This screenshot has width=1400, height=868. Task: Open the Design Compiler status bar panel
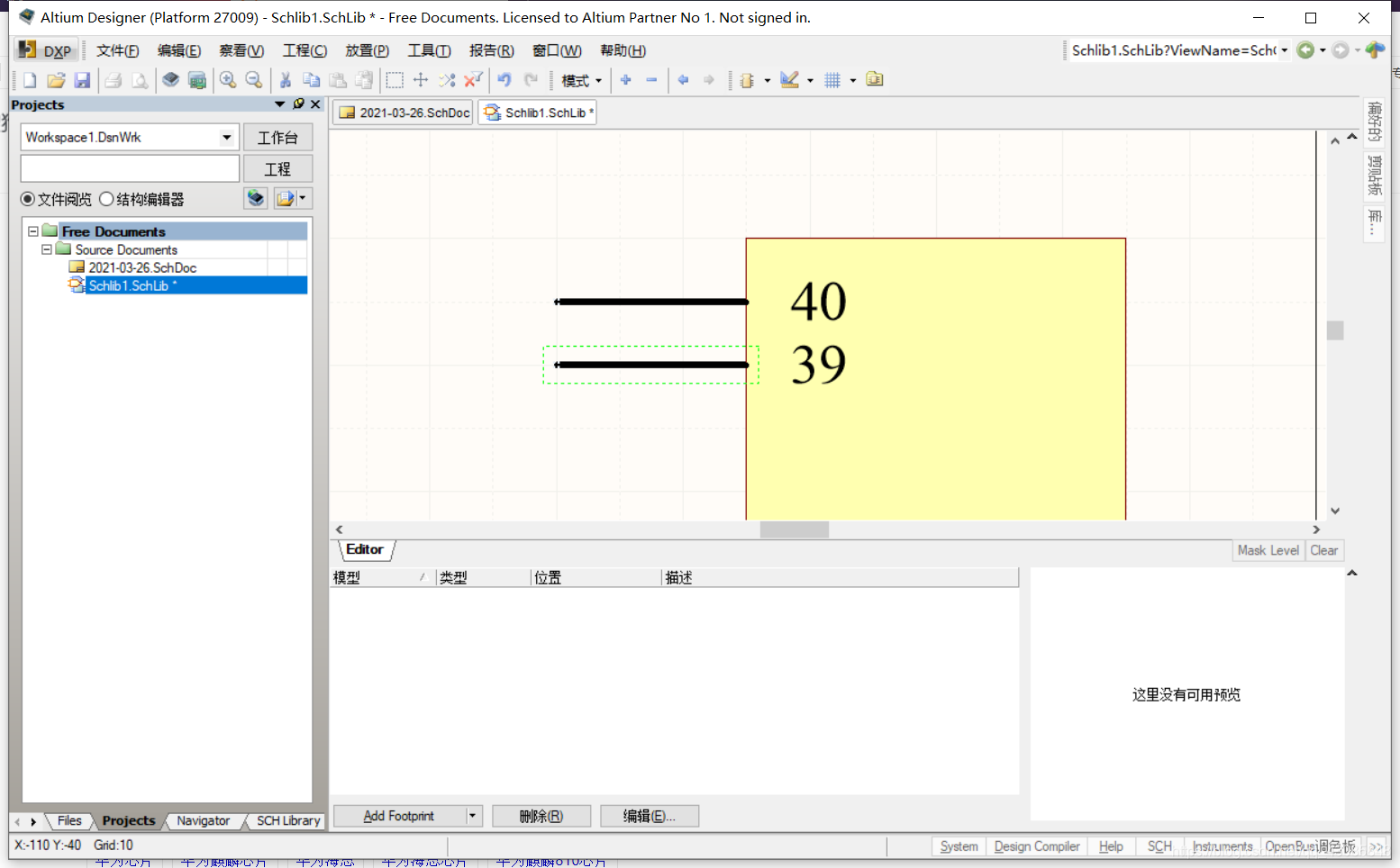(x=1037, y=846)
